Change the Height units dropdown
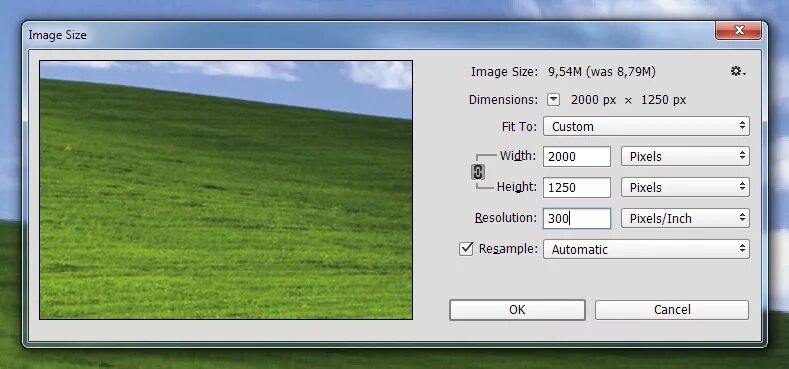 685,187
